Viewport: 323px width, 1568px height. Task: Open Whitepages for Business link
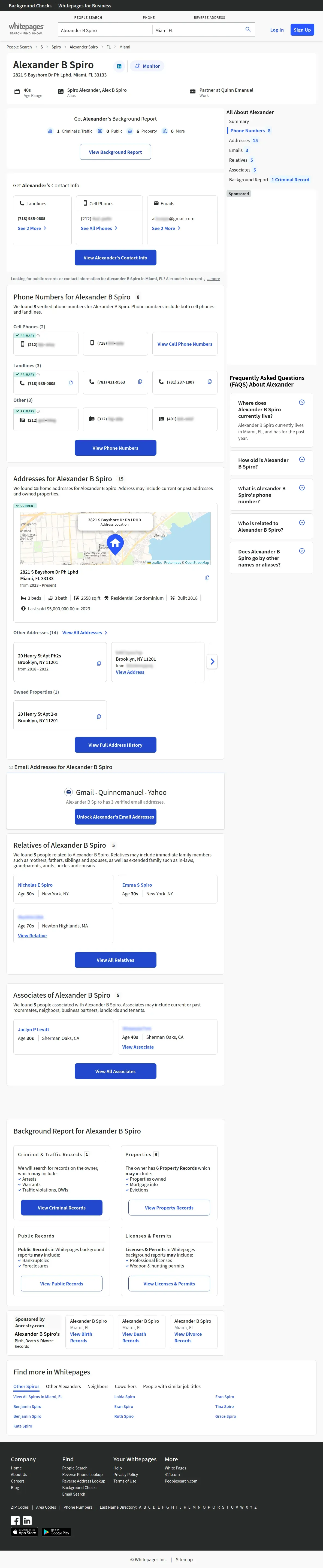85,5
